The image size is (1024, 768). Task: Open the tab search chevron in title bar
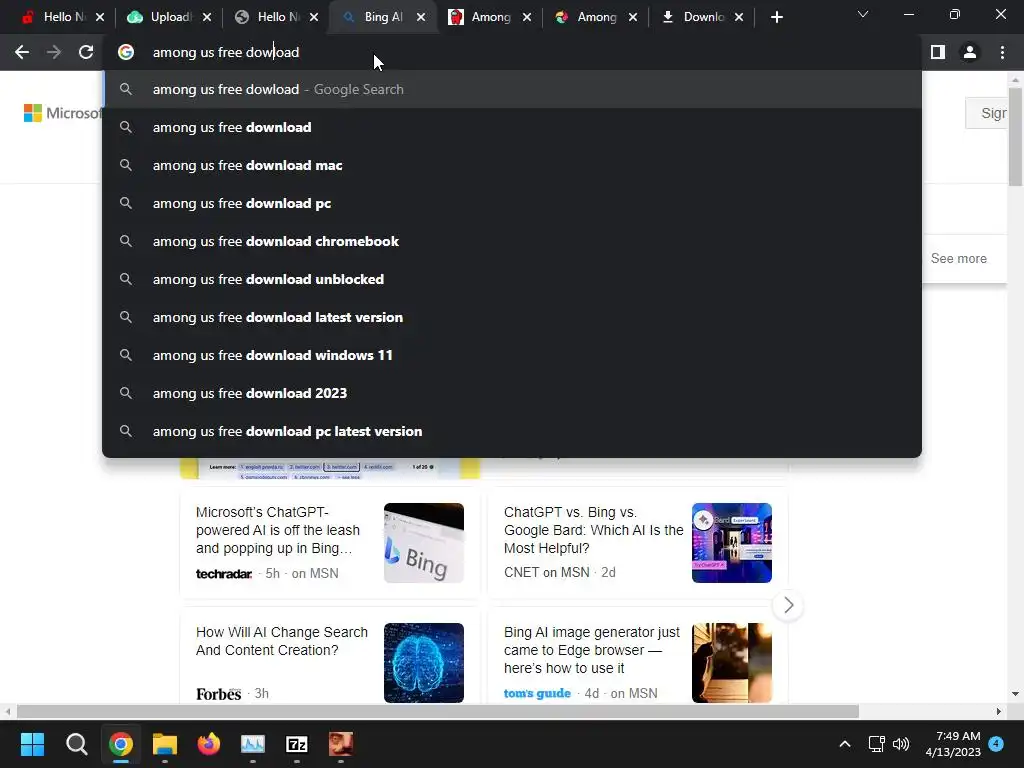click(x=863, y=14)
